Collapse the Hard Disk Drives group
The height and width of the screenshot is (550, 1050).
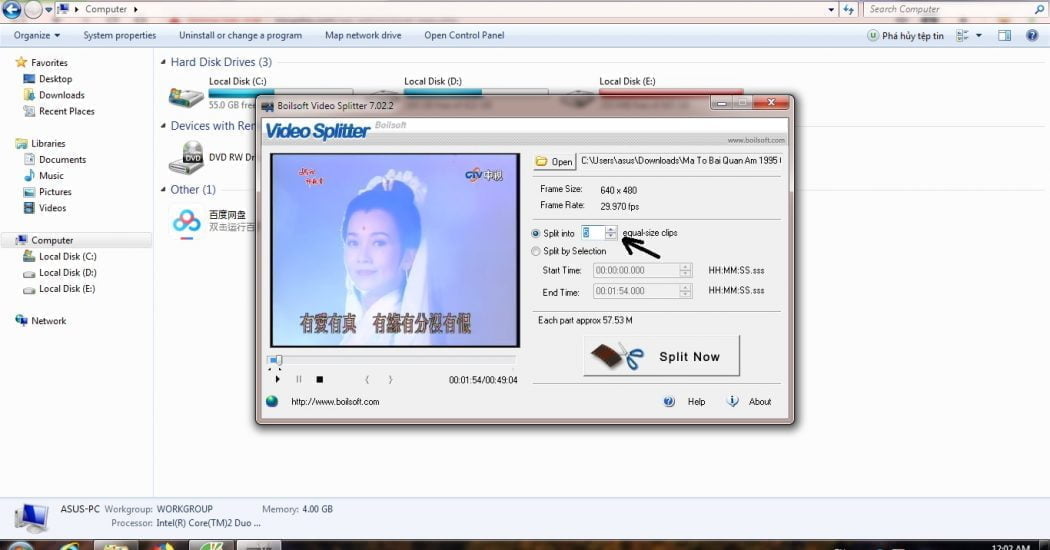[163, 62]
